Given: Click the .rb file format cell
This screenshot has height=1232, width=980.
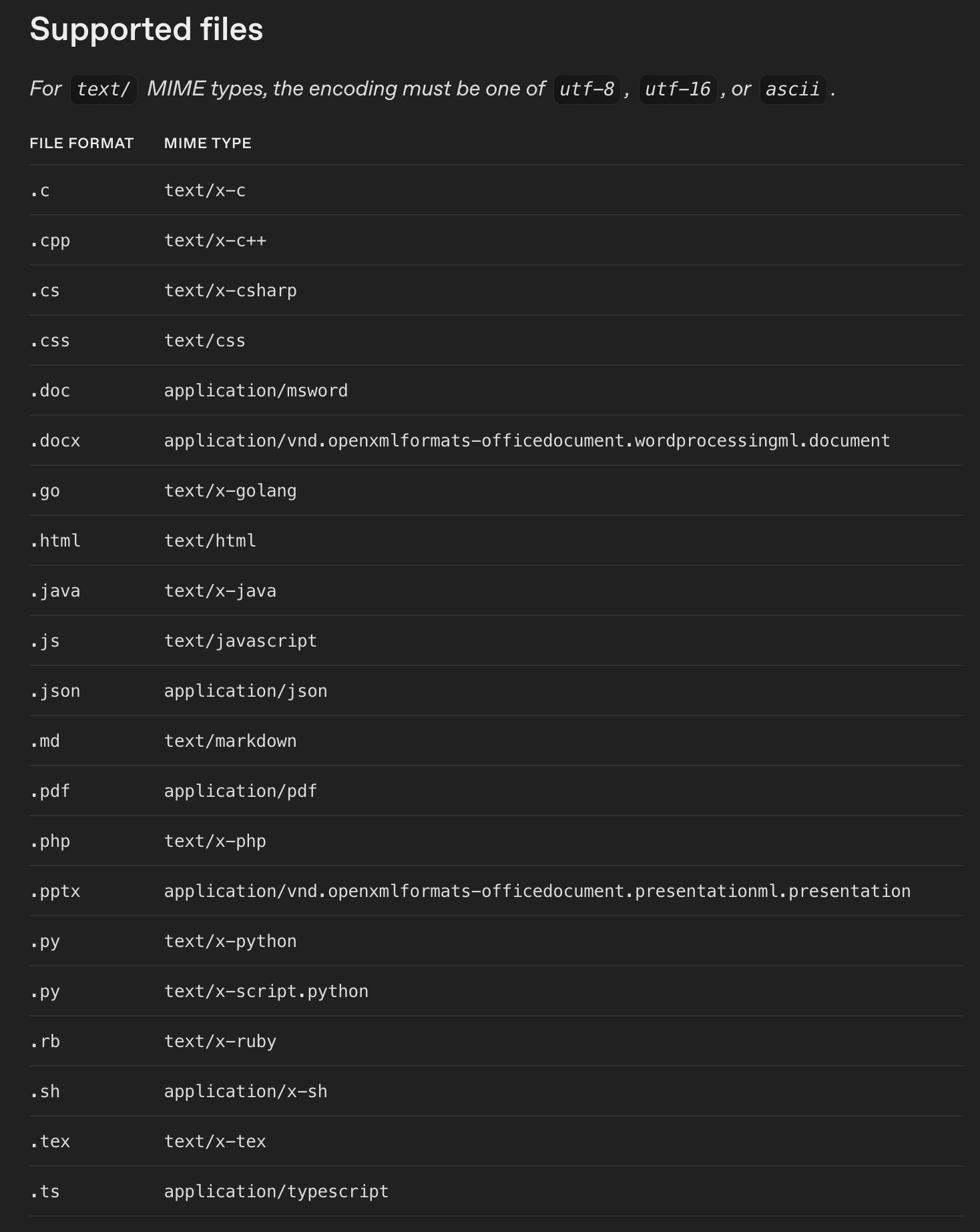Looking at the screenshot, I should point(45,1042).
